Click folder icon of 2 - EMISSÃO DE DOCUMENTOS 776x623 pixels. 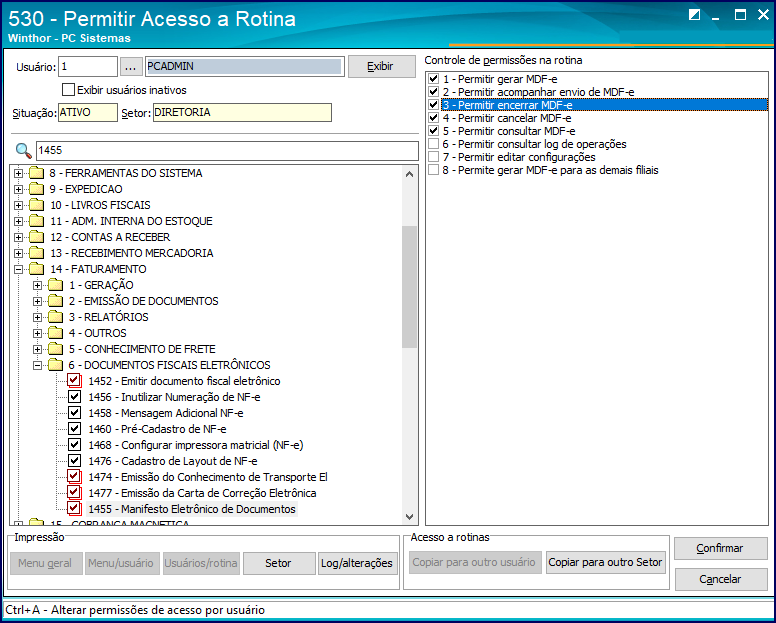pyautogui.click(x=55, y=301)
